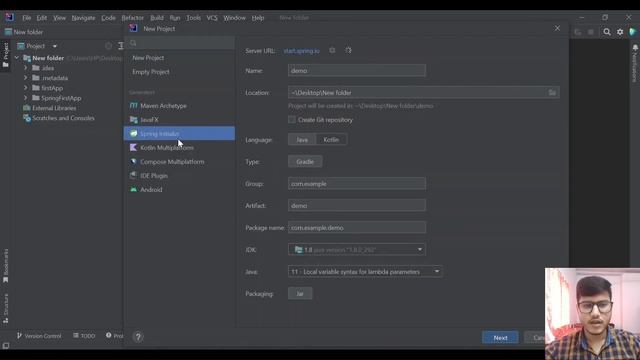
Task: Open IDE settings gear in toolbar
Action: point(620,32)
